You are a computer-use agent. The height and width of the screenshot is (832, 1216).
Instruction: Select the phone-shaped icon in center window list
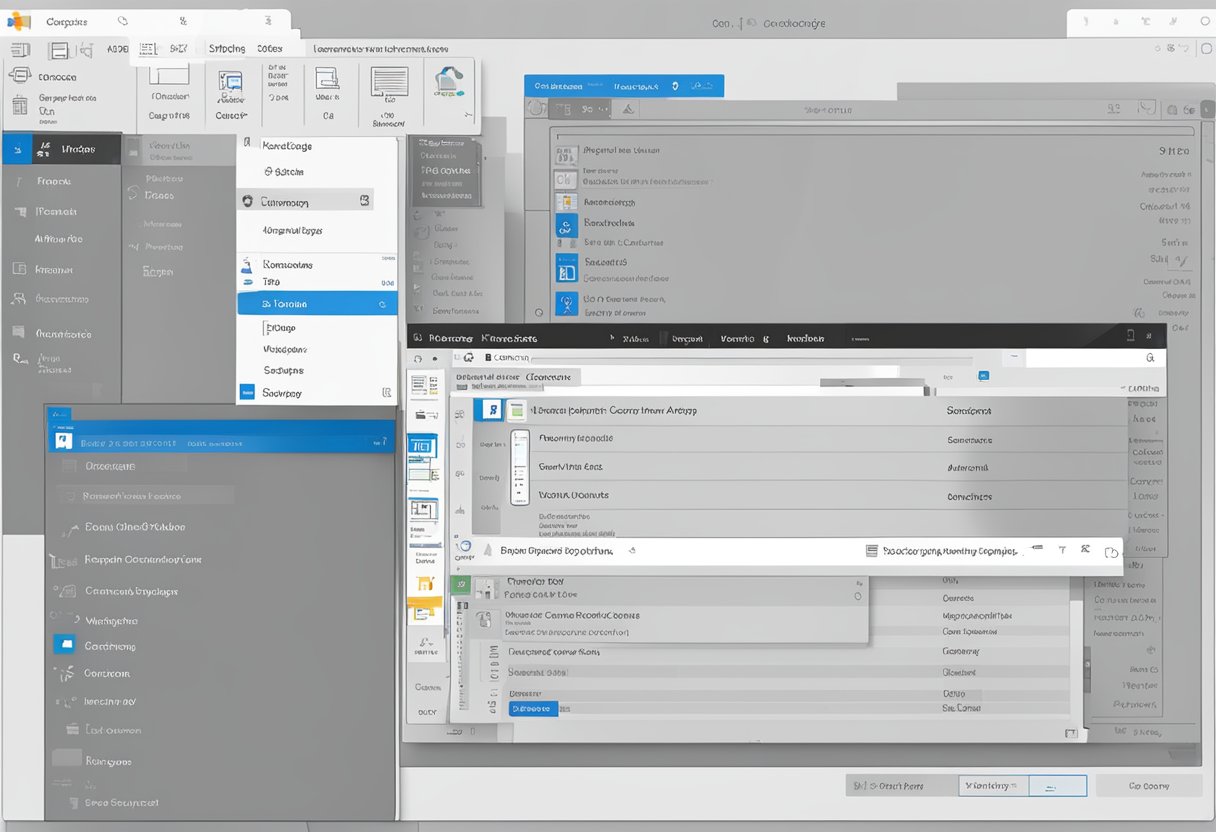pyautogui.click(x=518, y=467)
